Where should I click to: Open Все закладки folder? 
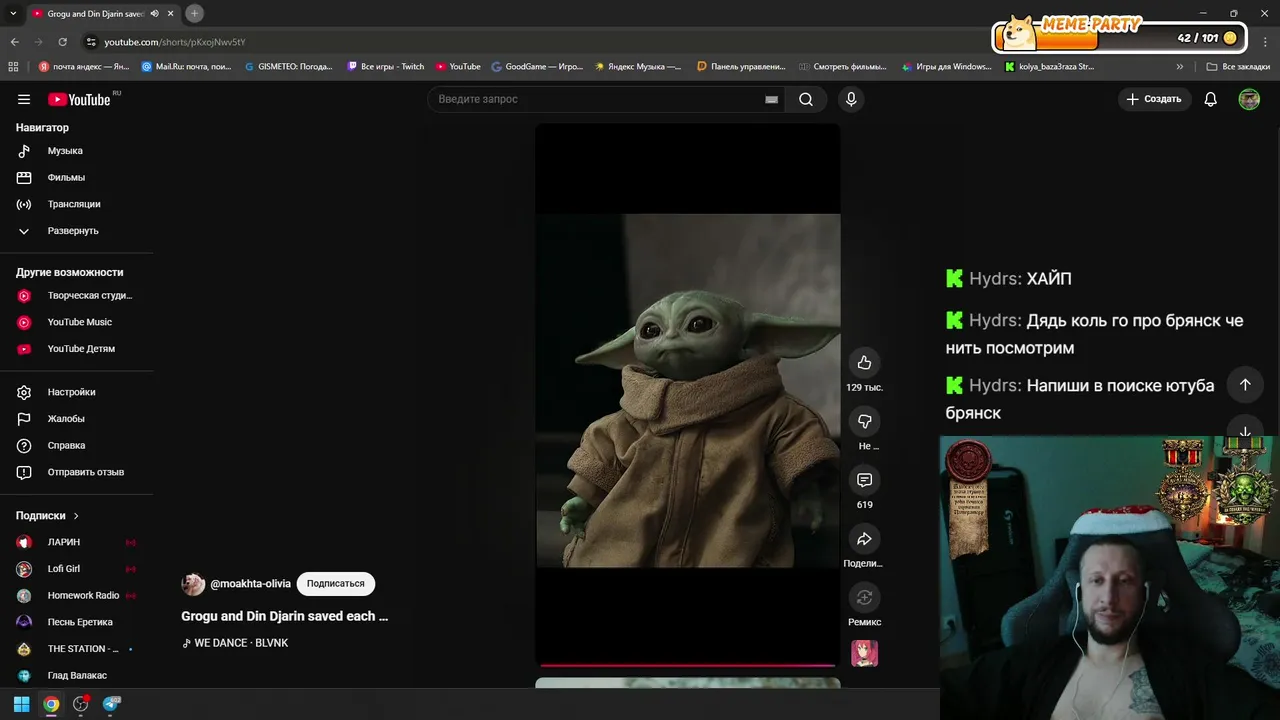pyautogui.click(x=1238, y=67)
